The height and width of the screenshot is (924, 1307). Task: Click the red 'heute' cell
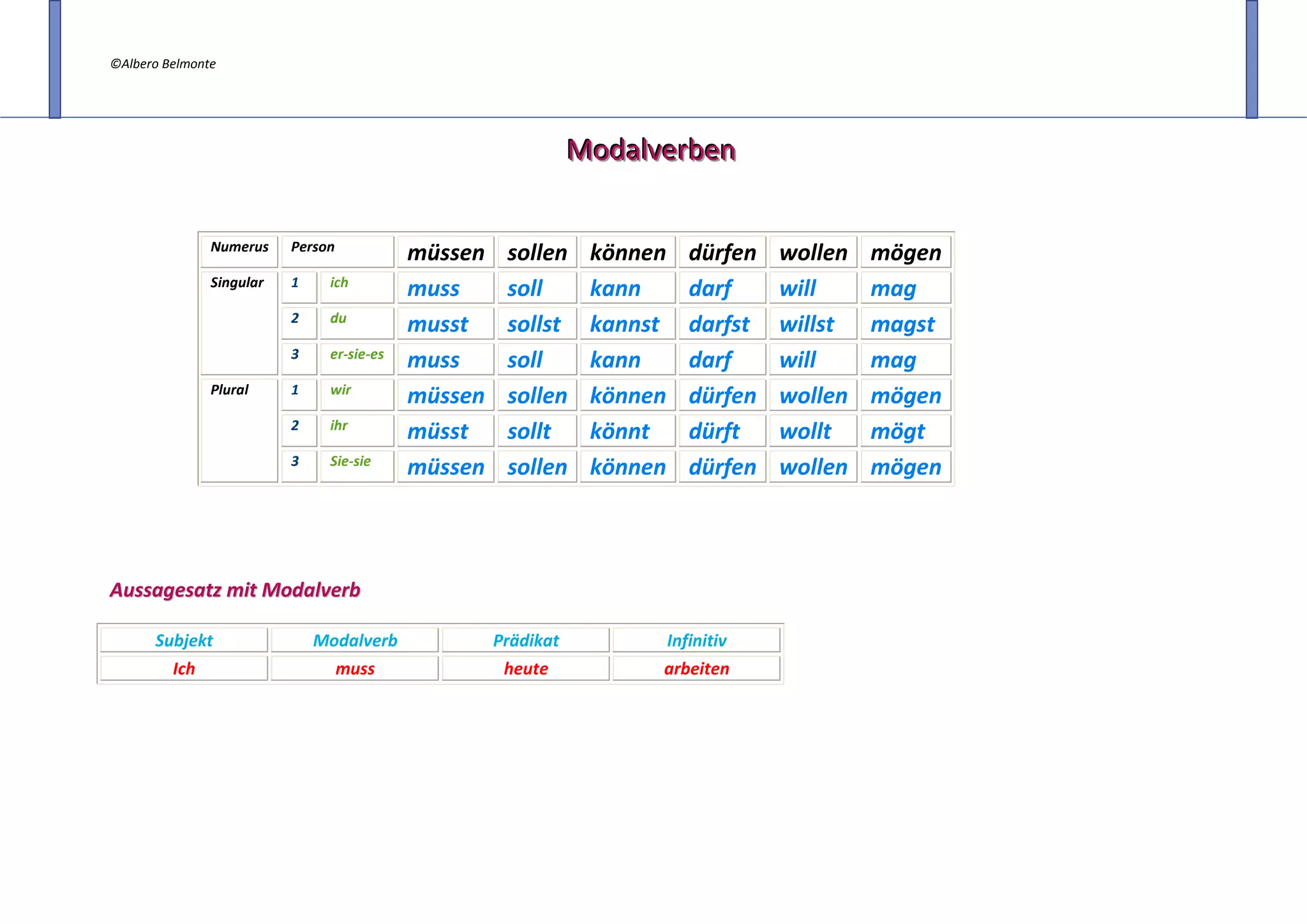526,669
